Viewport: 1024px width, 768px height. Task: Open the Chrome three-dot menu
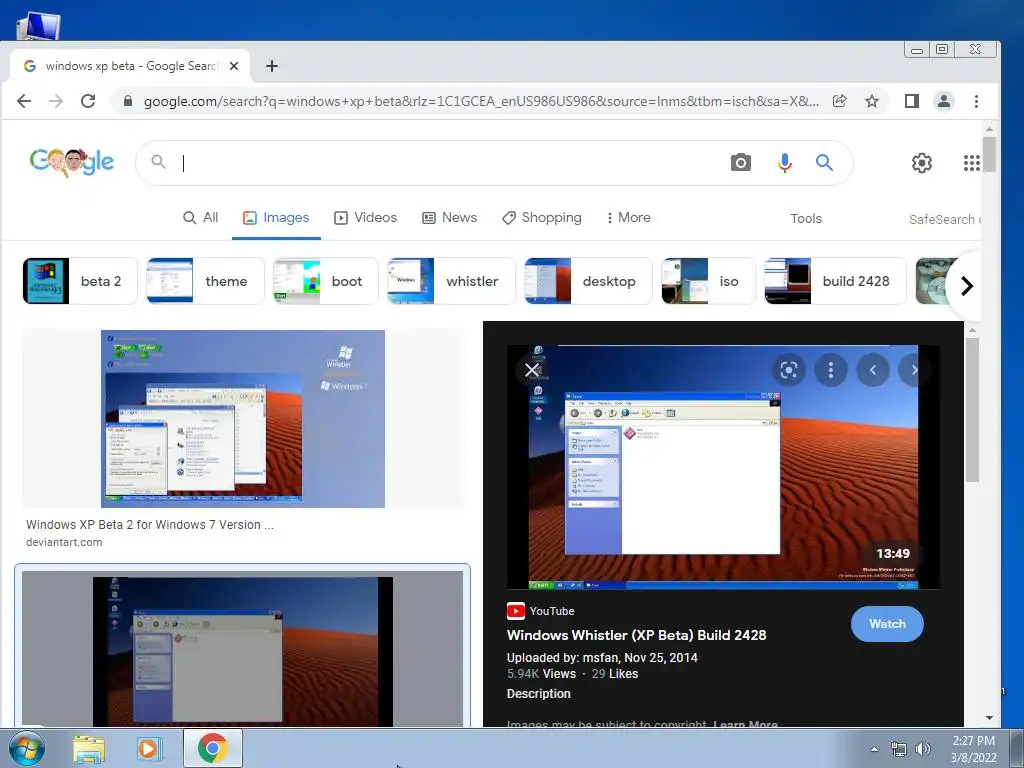click(x=976, y=101)
